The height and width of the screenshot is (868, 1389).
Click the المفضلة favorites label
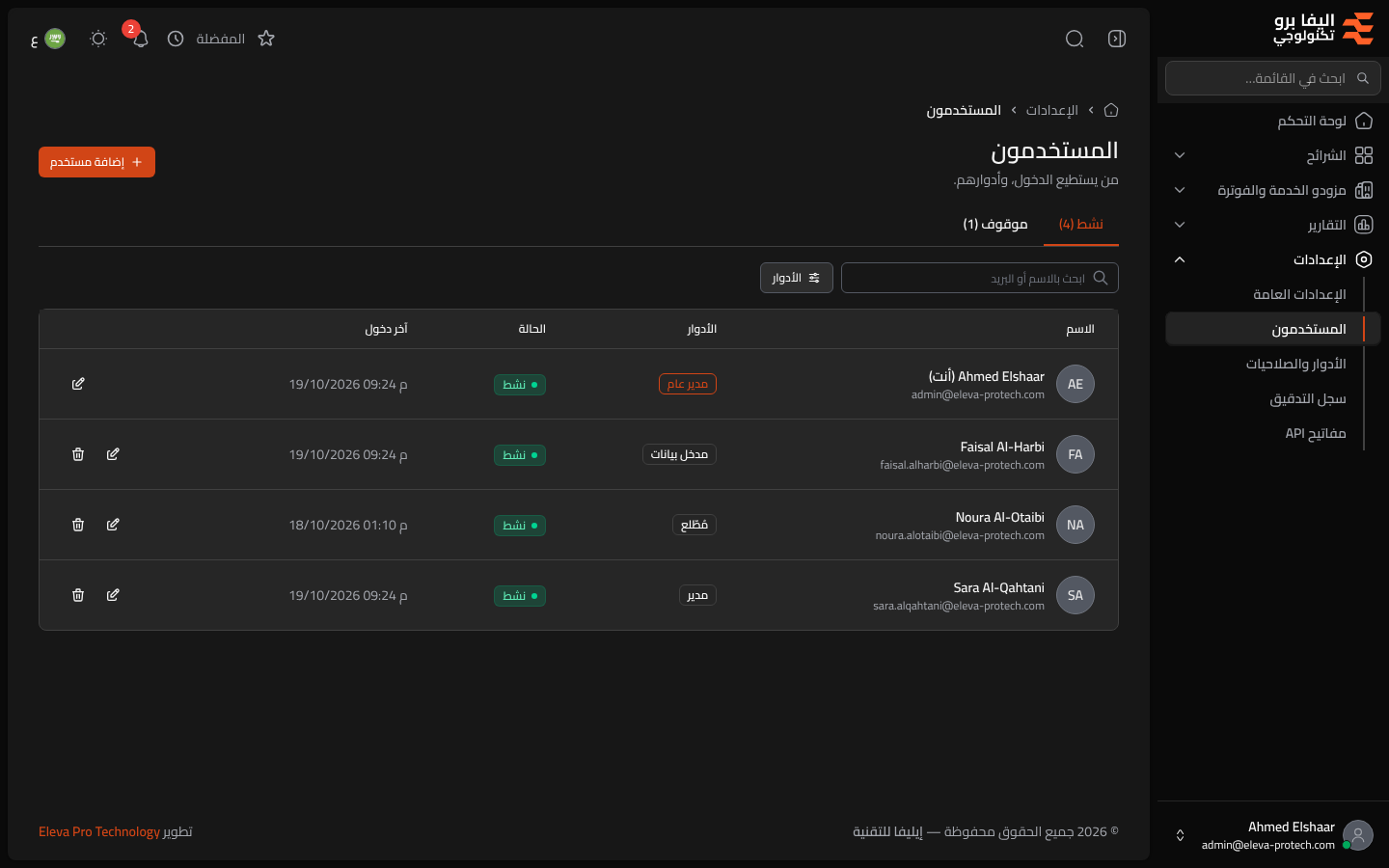221,39
